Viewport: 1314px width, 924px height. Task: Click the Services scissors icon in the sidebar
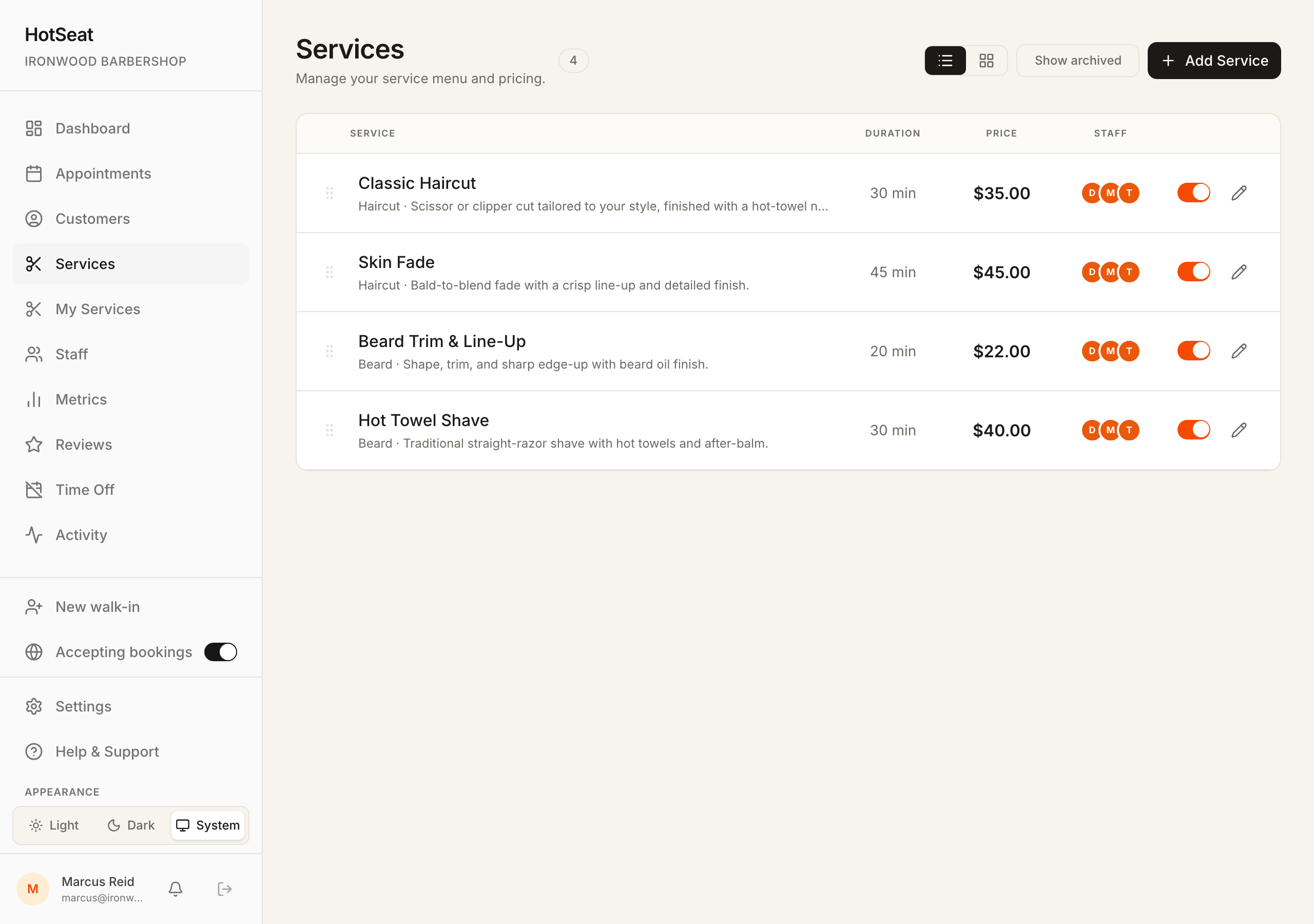[x=34, y=264]
